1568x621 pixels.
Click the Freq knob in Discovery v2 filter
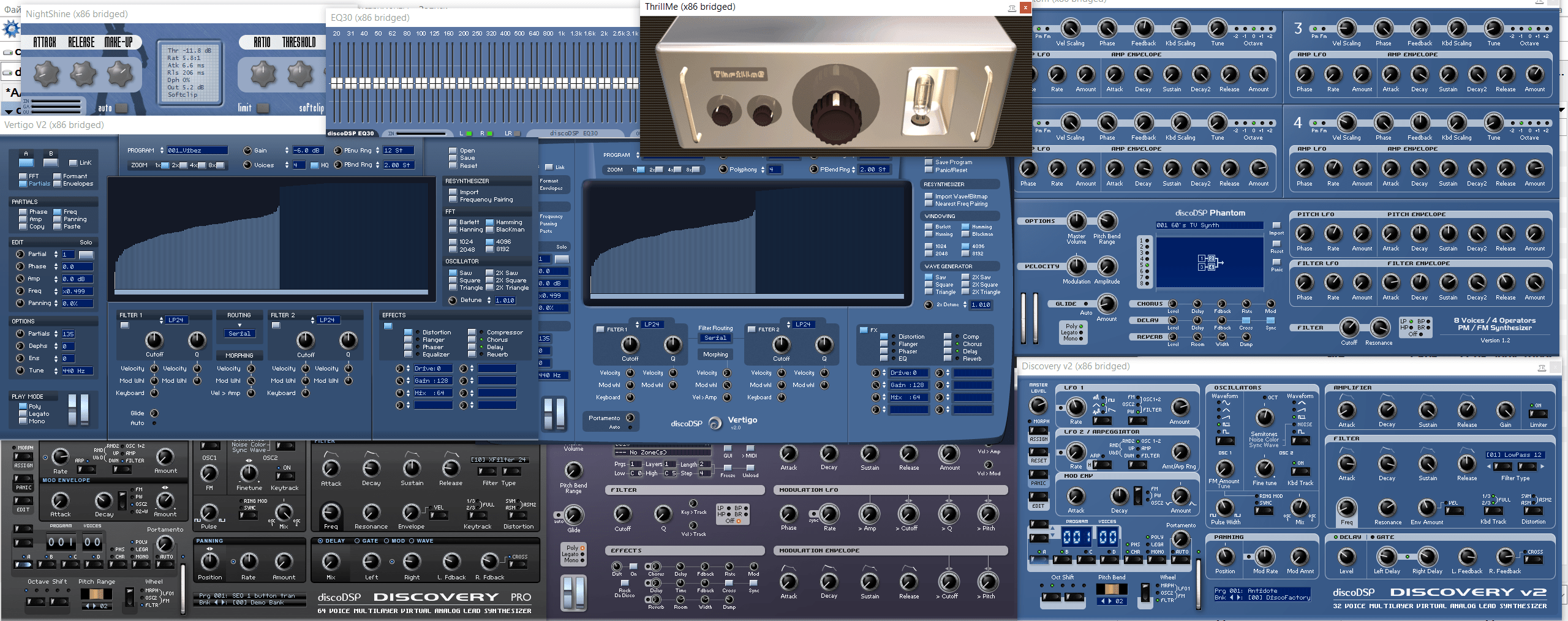1346,508
